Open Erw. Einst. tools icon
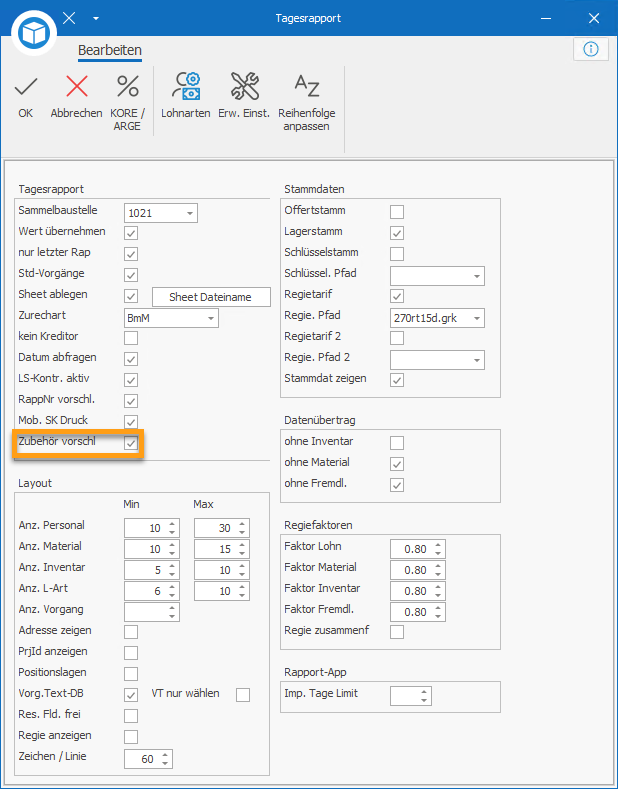618x789 pixels. click(245, 86)
